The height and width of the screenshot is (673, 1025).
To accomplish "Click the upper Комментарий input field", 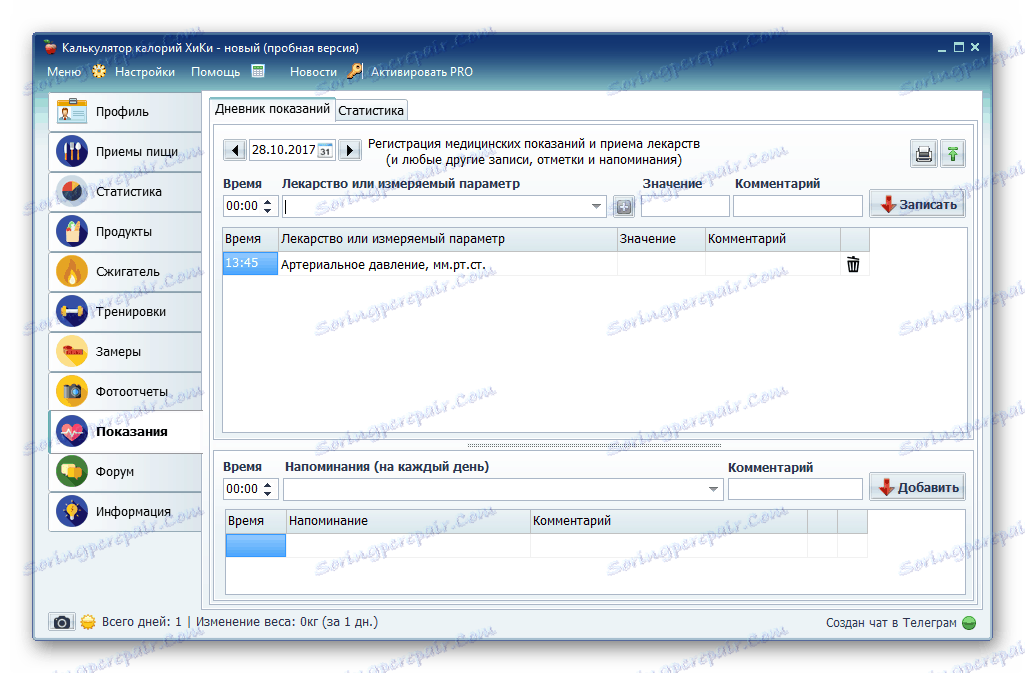I will (x=798, y=206).
